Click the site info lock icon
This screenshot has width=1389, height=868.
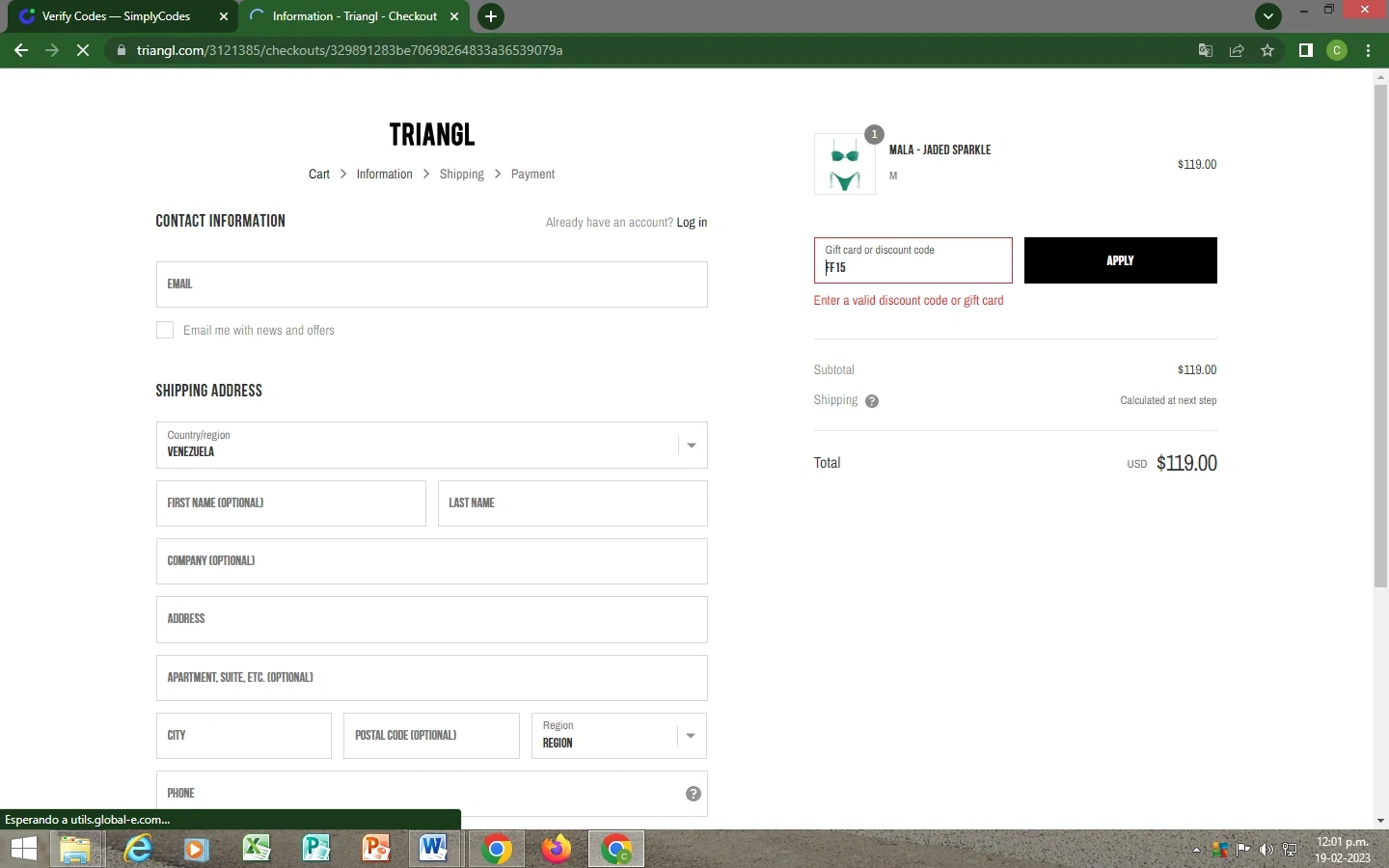pos(122,50)
